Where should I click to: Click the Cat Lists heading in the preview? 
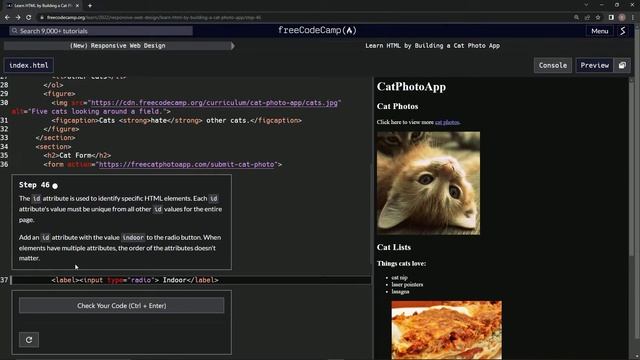[x=394, y=247]
